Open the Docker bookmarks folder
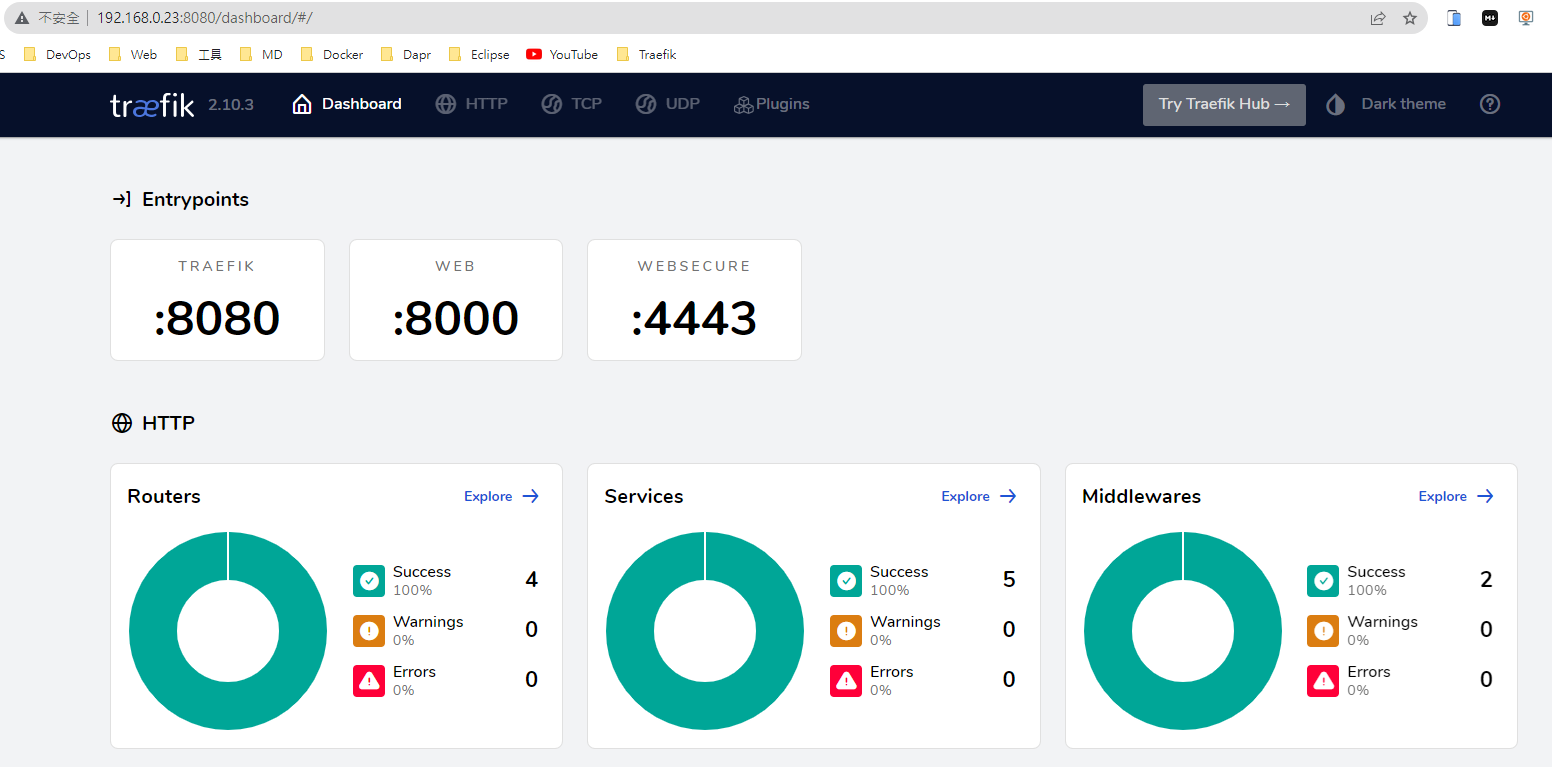 (x=332, y=55)
